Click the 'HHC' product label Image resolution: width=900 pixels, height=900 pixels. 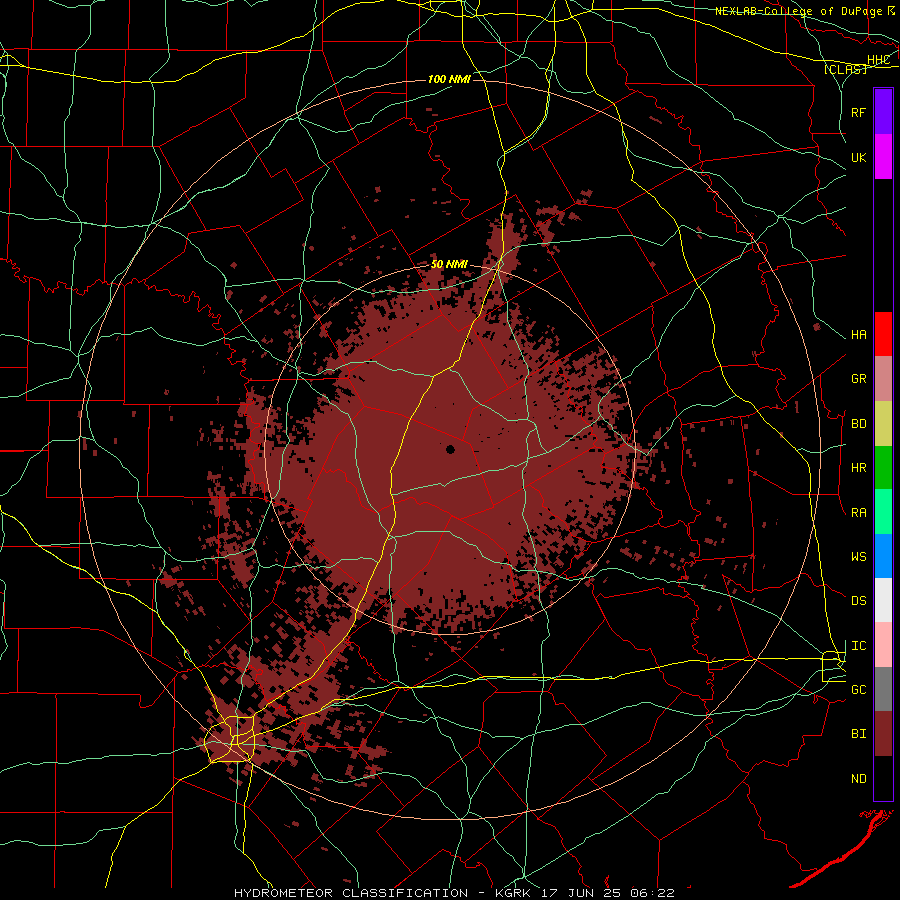[x=879, y=60]
